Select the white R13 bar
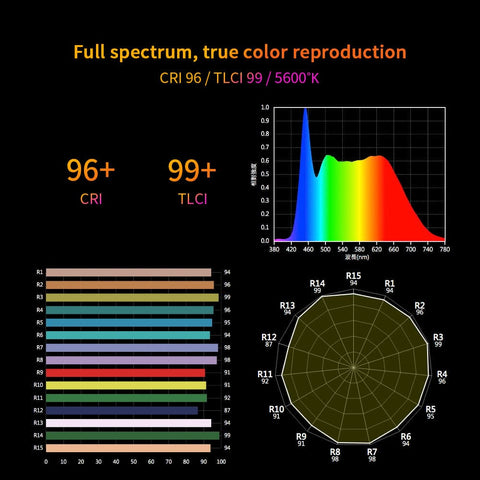This screenshot has width=480, height=480. 129,423
